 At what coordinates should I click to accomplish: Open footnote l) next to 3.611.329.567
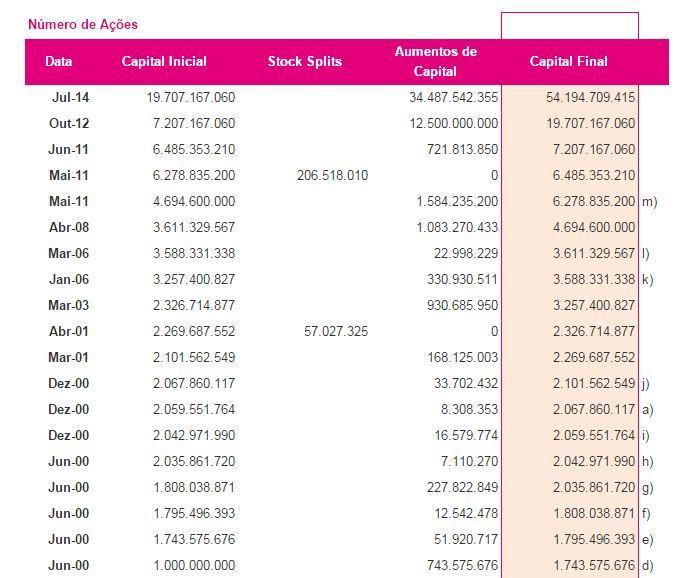click(646, 253)
